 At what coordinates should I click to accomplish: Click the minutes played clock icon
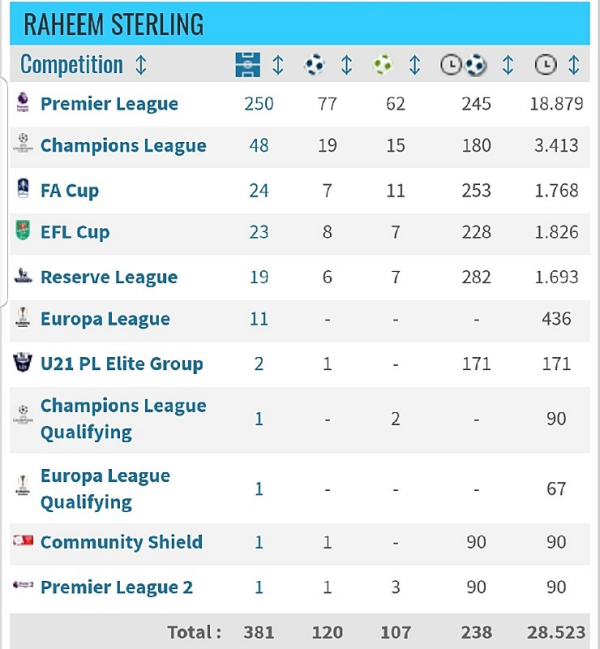tap(545, 65)
